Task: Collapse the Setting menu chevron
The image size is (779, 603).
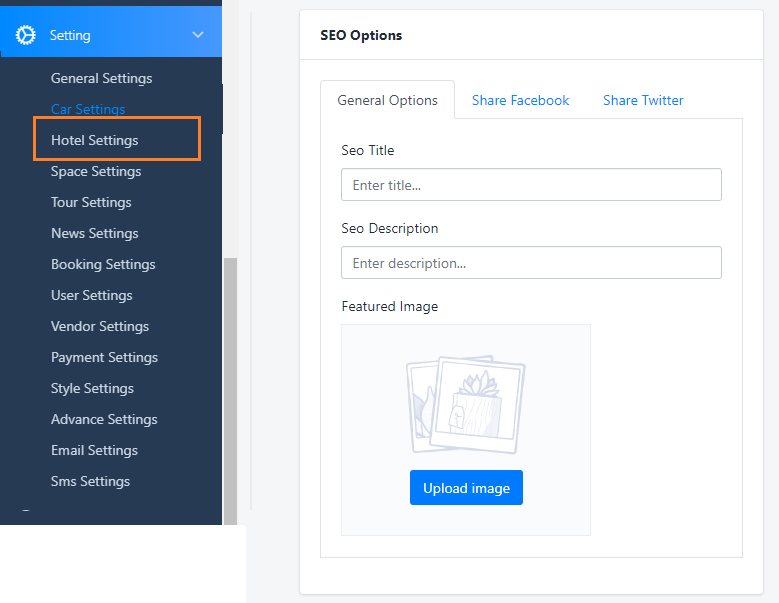Action: (x=198, y=35)
